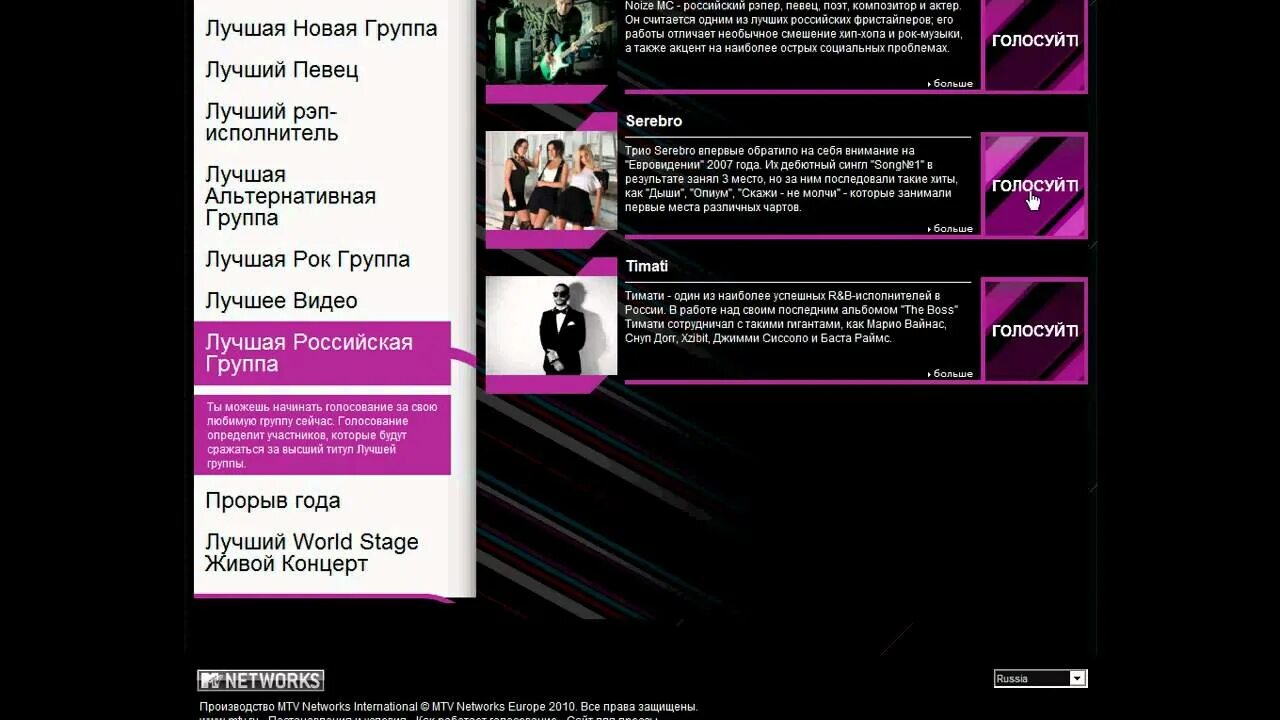Open the Serebro trio photo thumbnail
1280x720 pixels.
coord(551,180)
